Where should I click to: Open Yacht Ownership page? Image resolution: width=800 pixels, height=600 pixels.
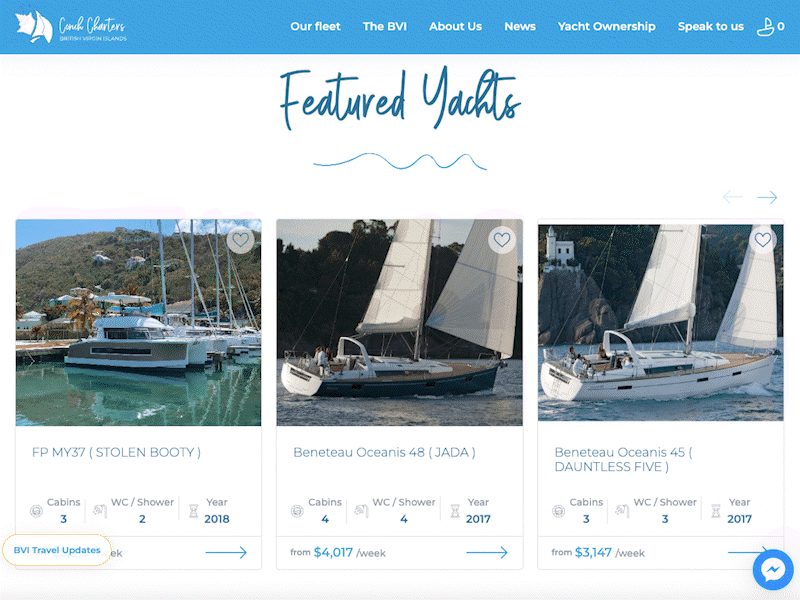click(x=606, y=27)
